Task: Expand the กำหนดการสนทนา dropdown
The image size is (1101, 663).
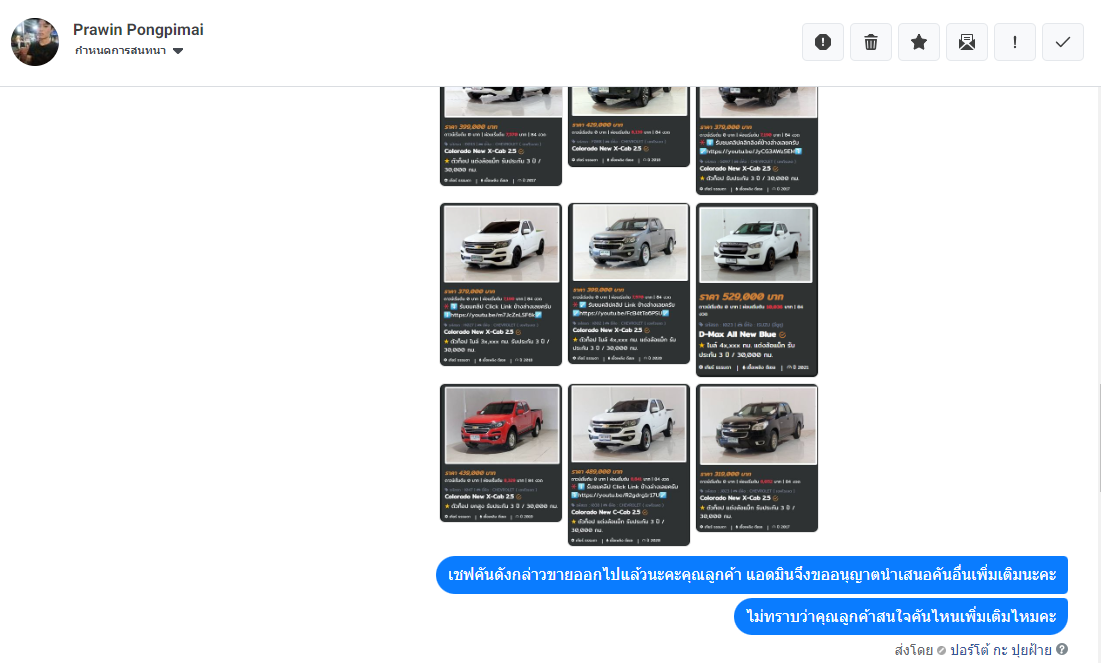Action: 128,51
